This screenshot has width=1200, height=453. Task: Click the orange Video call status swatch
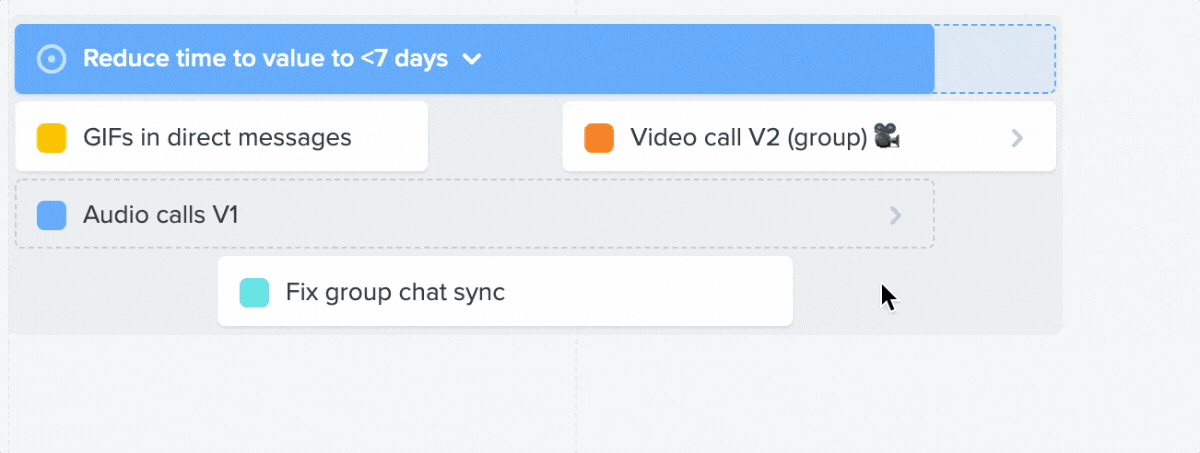598,137
